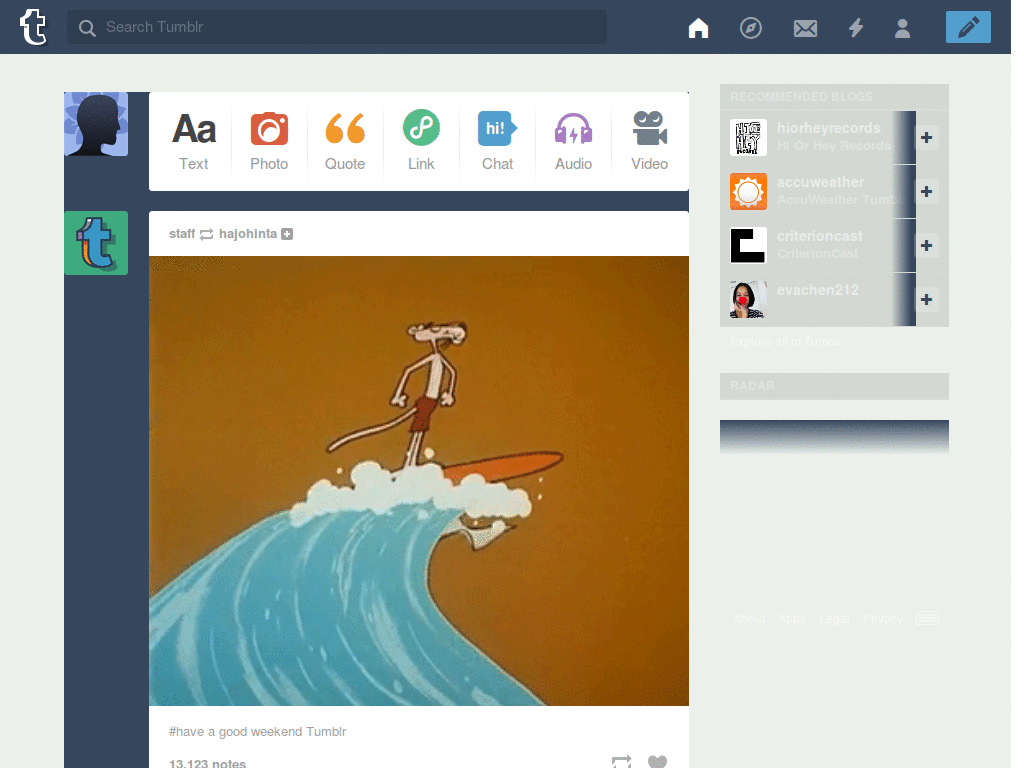This screenshot has height=768, width=1024.
Task: Open the Explore compass icon
Action: pyautogui.click(x=750, y=28)
